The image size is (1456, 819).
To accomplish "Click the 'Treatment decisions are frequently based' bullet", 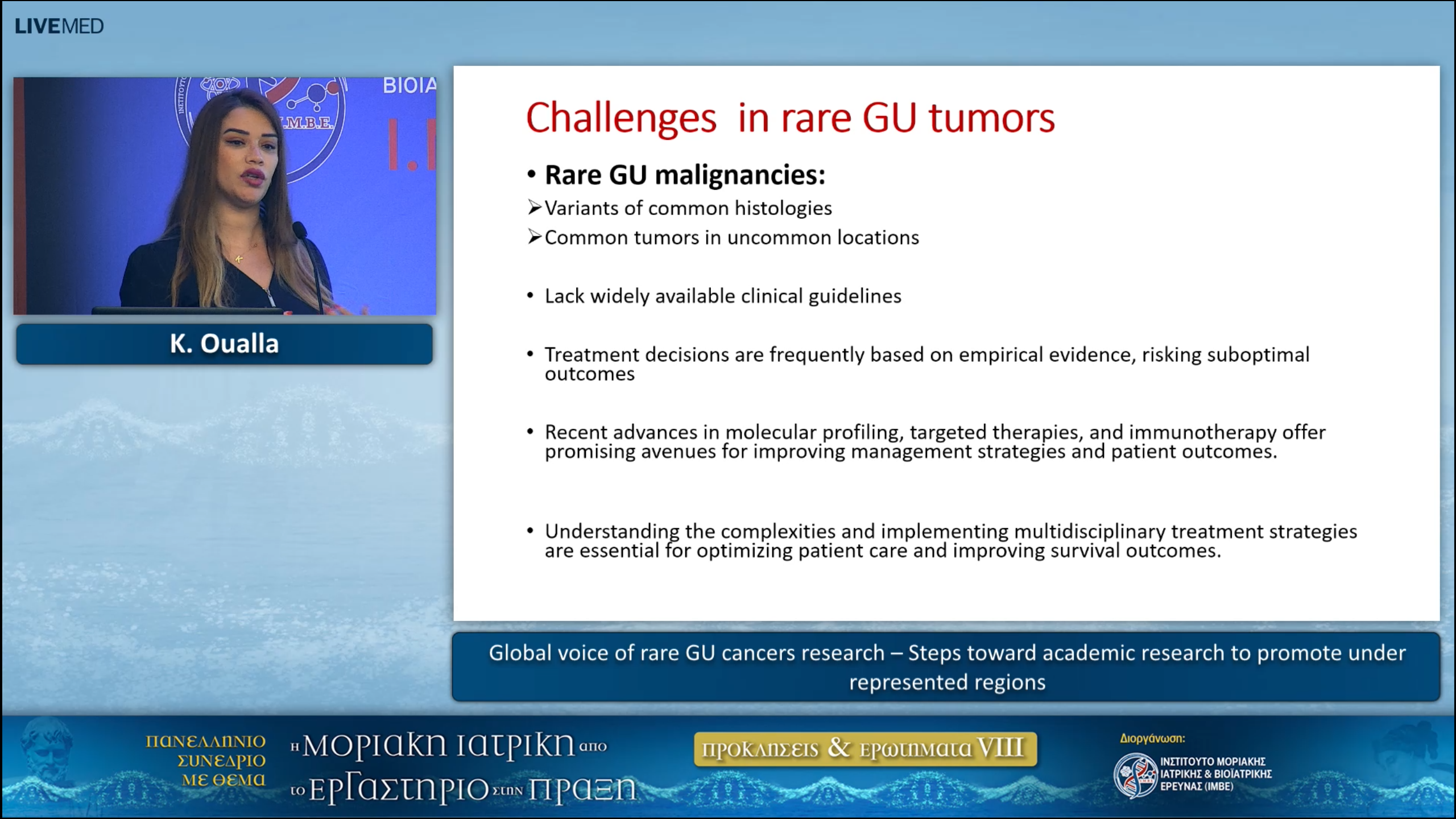I will pos(927,364).
